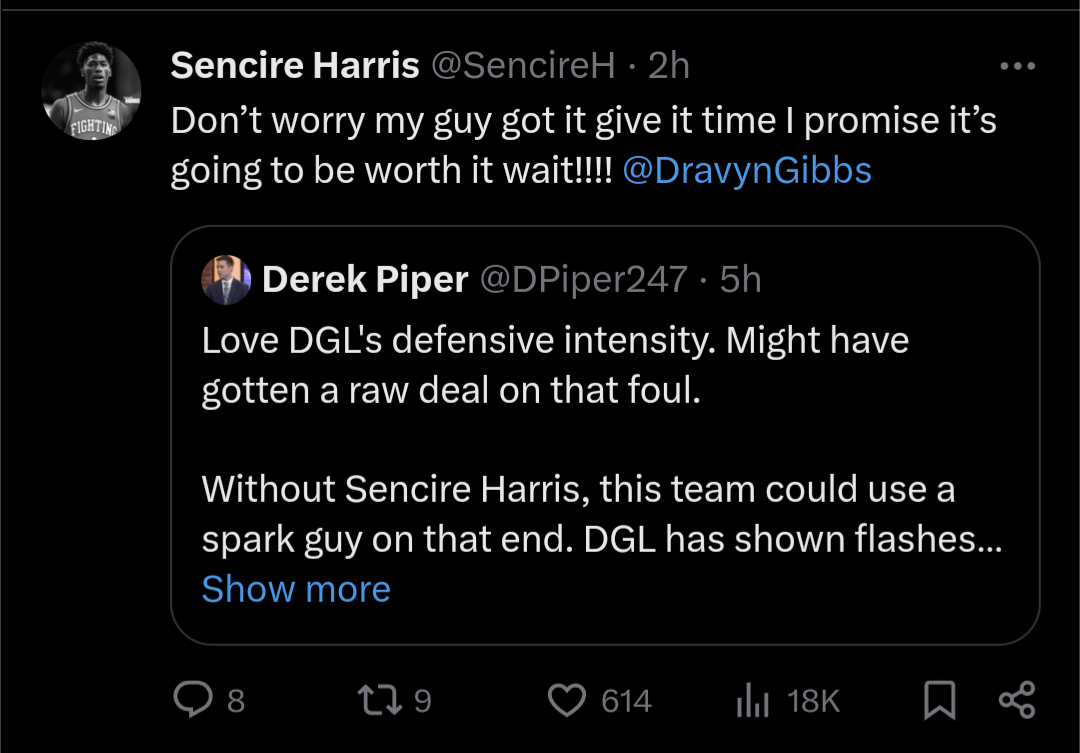
Task: Share the tweet via share icon
Action: 1017,700
